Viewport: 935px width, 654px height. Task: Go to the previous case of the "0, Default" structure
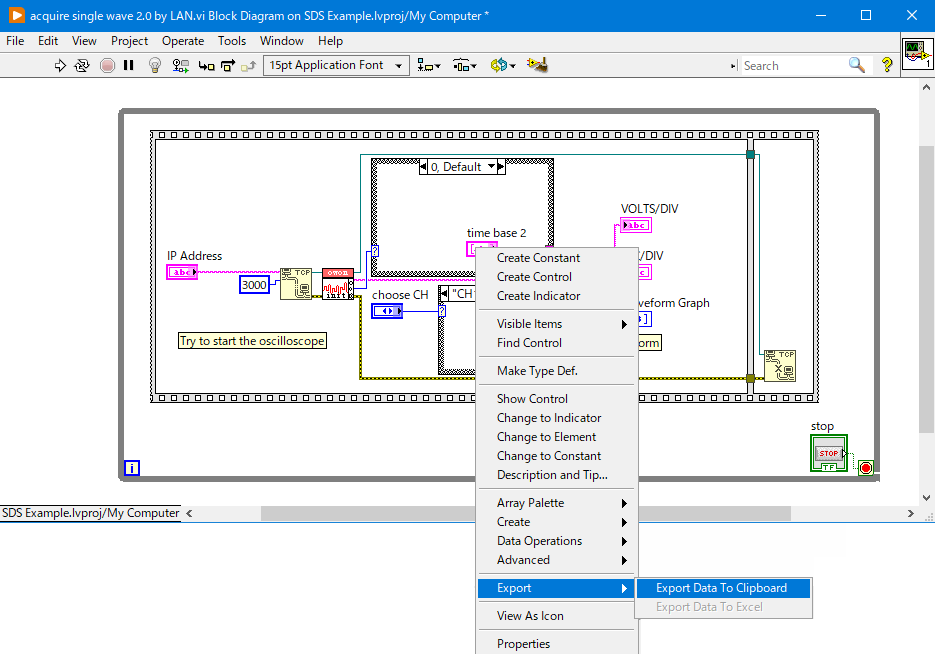(423, 167)
